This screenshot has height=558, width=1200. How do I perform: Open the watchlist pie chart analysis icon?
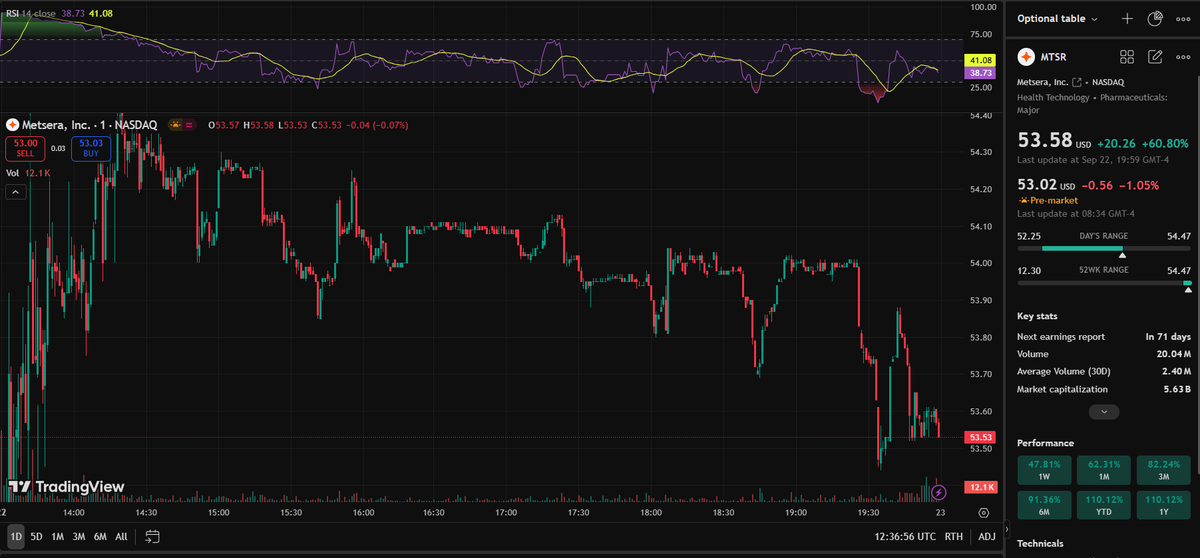pos(1156,19)
